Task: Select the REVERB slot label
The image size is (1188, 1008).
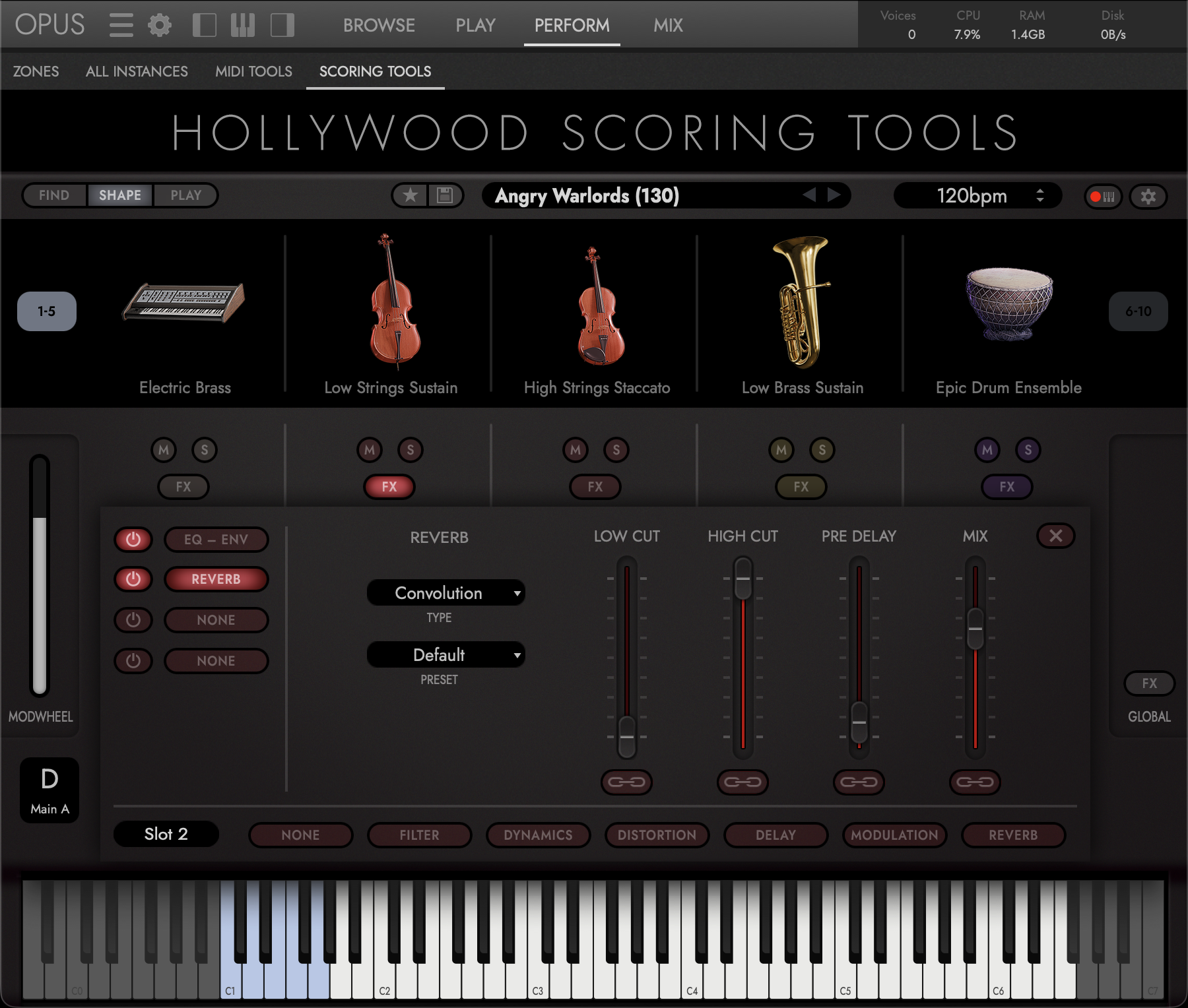Action: [x=216, y=579]
